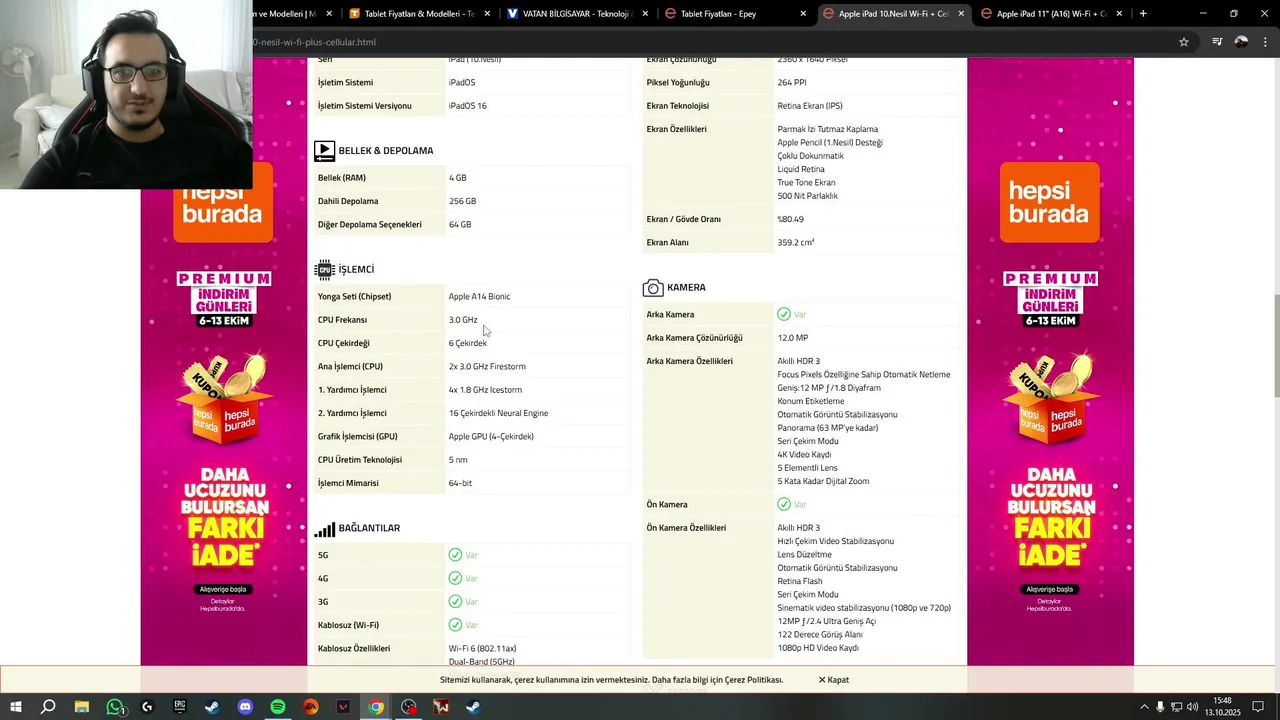
Task: Open a new browser tab
Action: (1143, 14)
